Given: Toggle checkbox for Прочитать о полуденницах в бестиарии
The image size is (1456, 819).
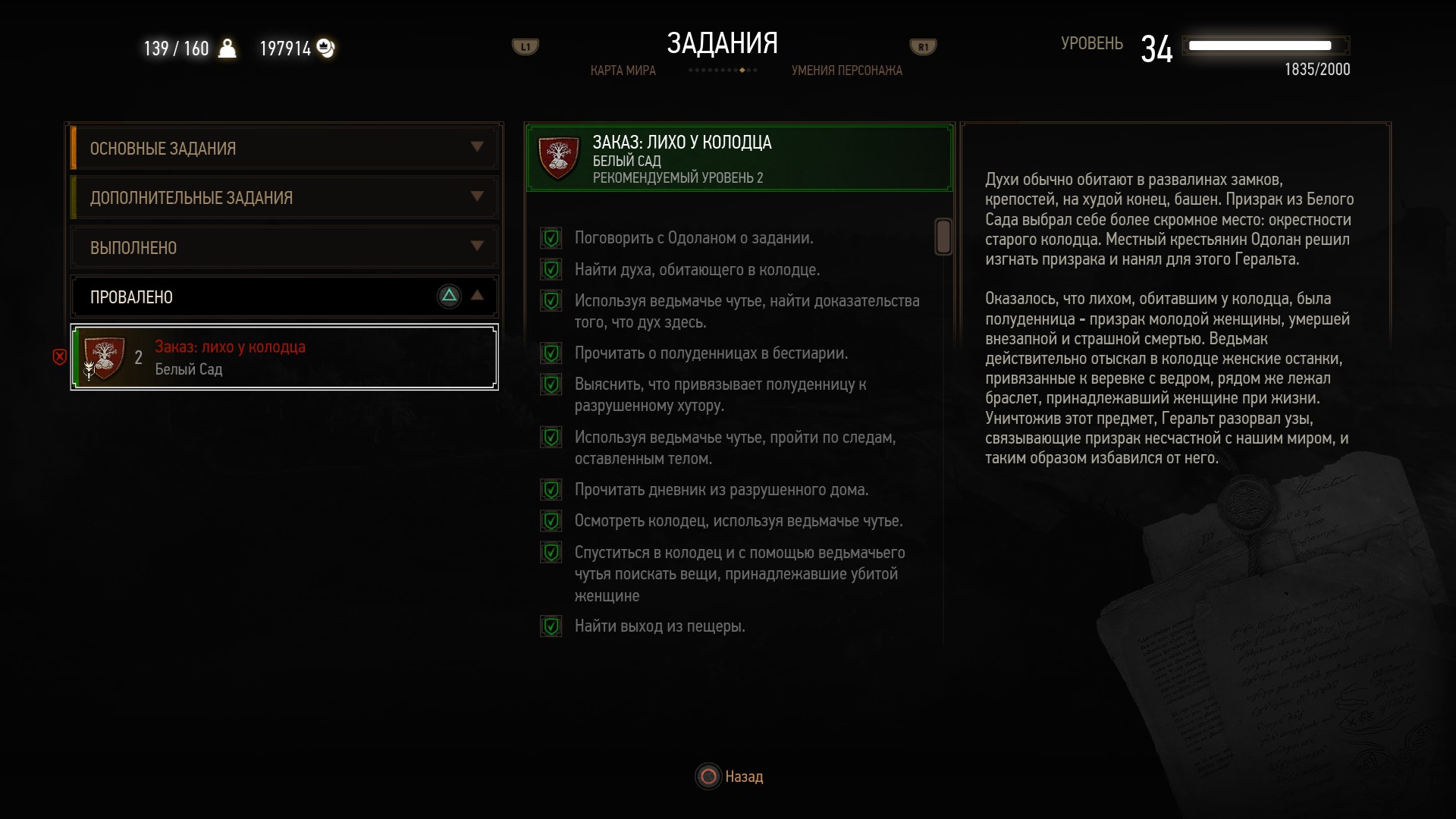Looking at the screenshot, I should [551, 353].
